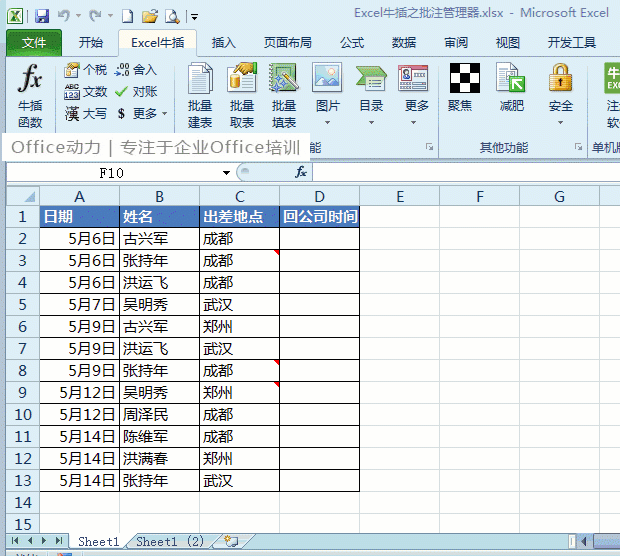Click the Save icon in quick access toolbar

click(42, 16)
